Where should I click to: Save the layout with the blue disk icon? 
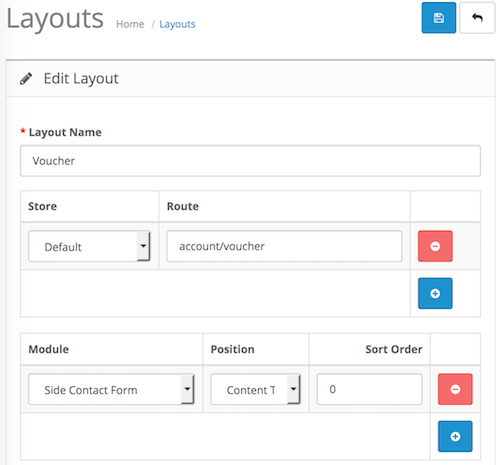point(438,18)
